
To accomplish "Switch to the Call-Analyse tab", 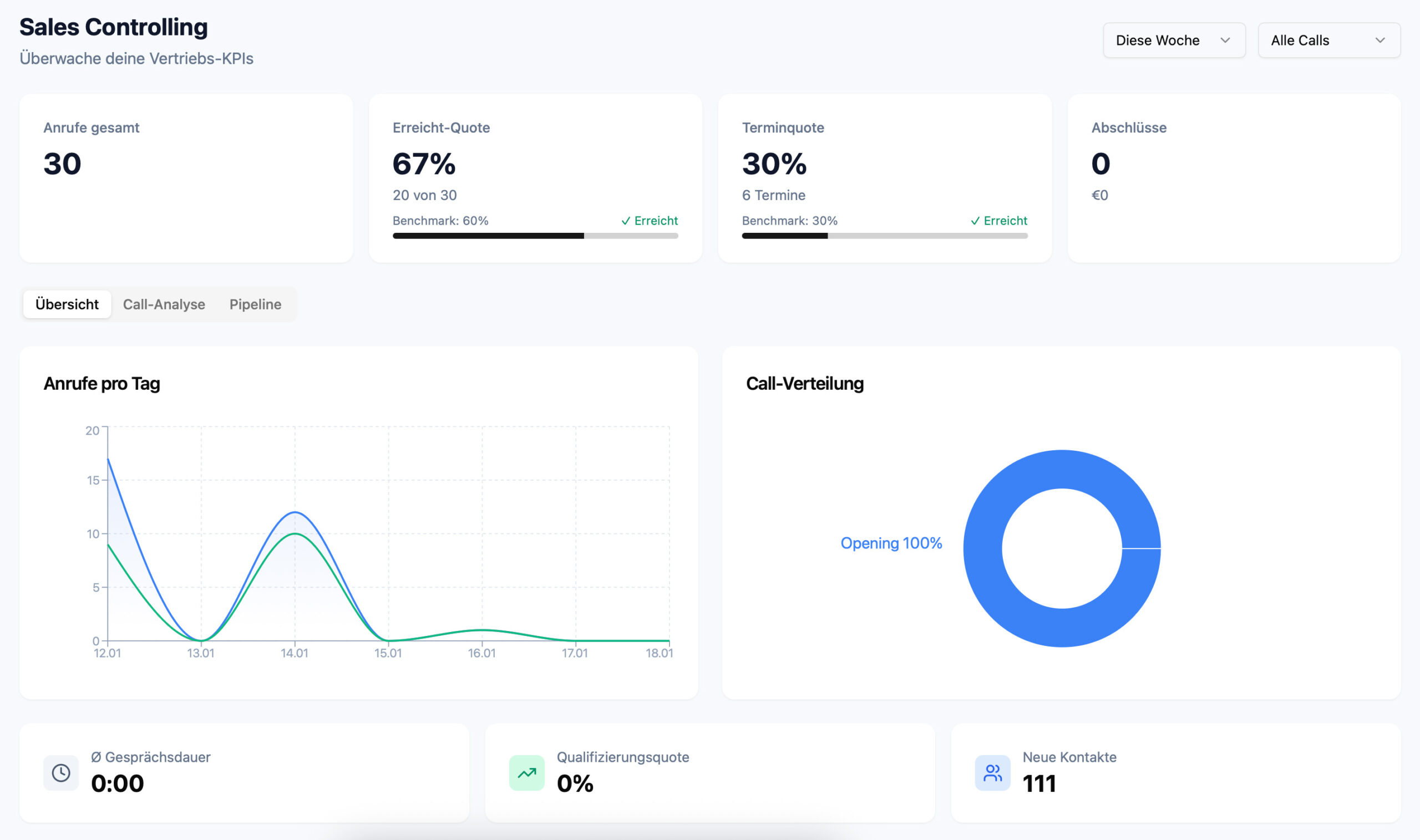I will pos(164,304).
